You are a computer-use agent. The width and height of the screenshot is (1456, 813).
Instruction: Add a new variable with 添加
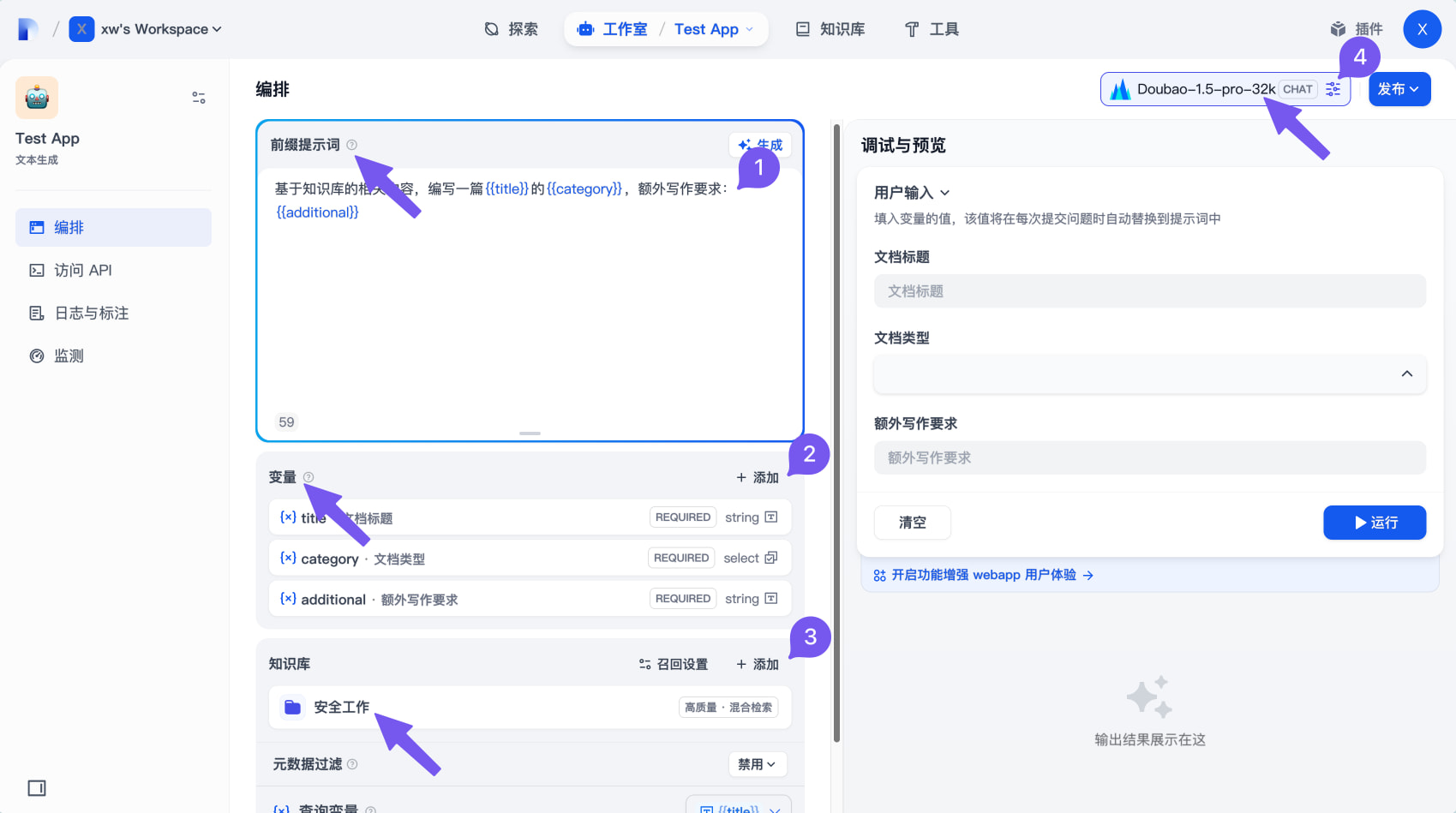758,477
